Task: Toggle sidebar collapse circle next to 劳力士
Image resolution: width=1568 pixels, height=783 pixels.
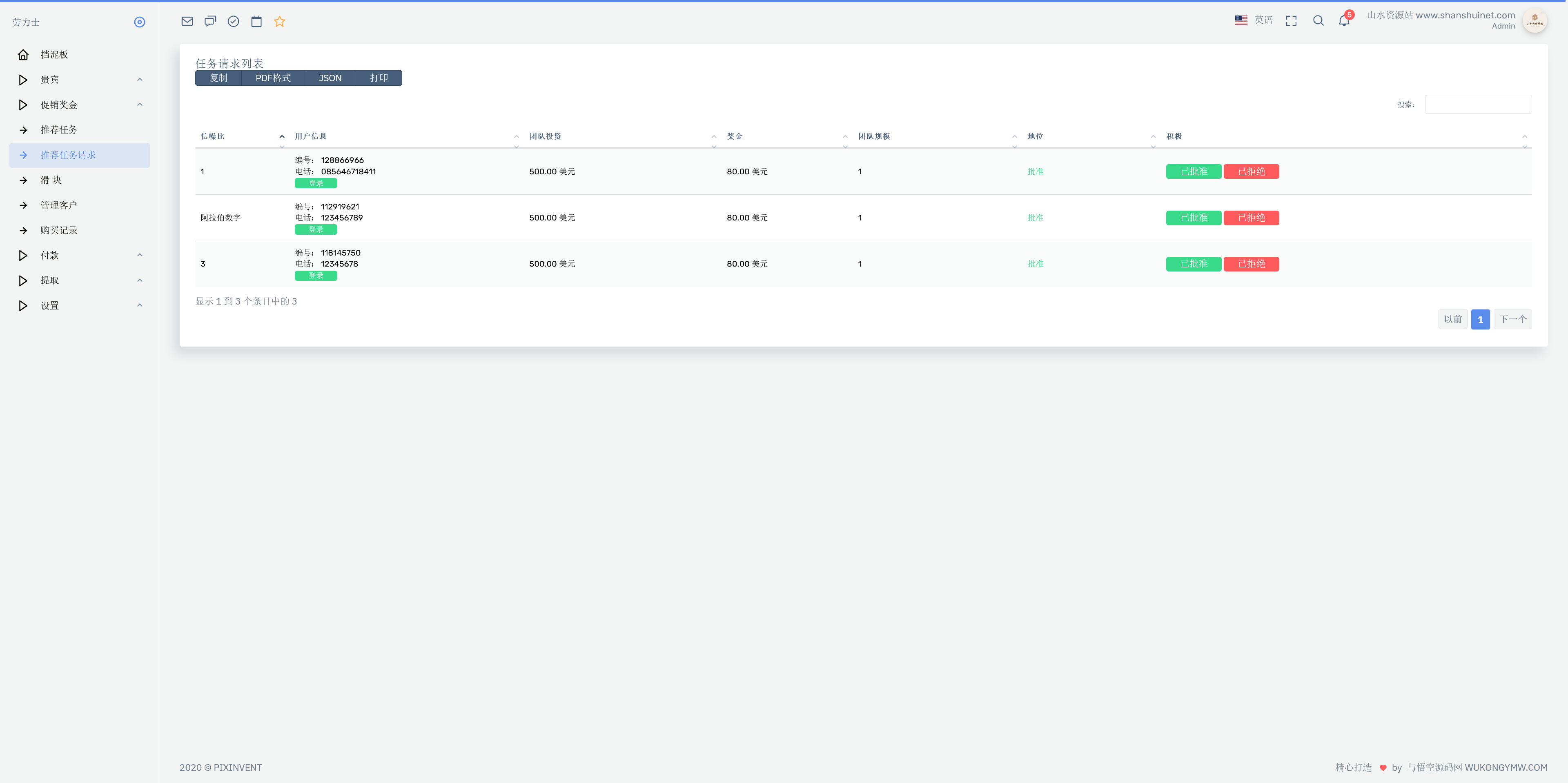Action: pos(139,22)
